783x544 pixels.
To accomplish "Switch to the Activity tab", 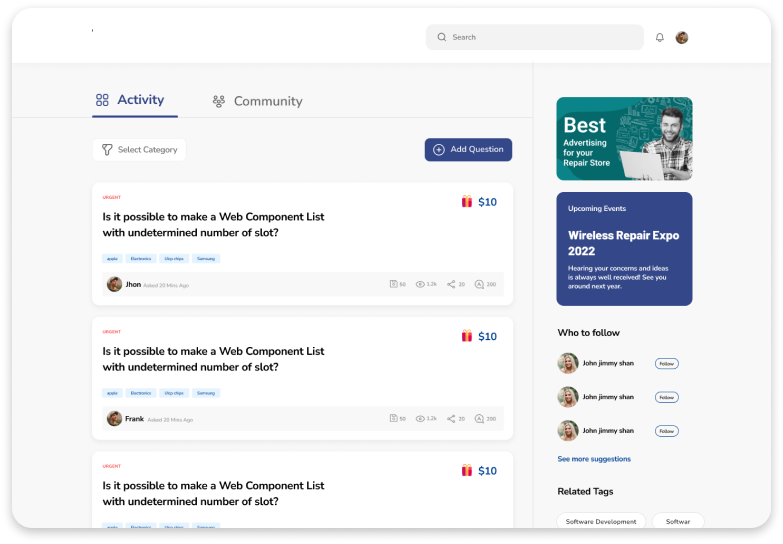I will coord(129,100).
